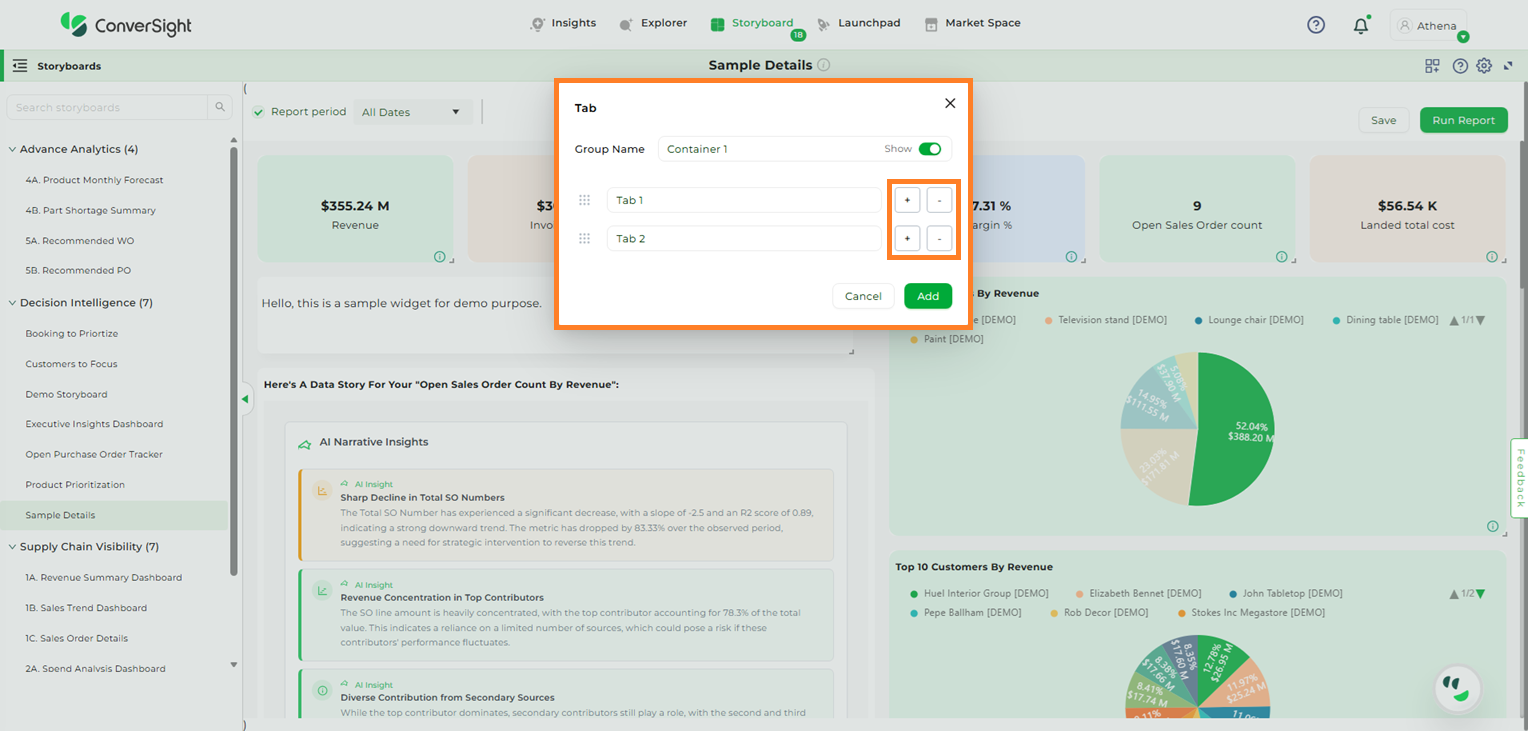Image resolution: width=1528 pixels, height=731 pixels.
Task: Click the Cancel button in Tab dialog
Action: (x=862, y=296)
